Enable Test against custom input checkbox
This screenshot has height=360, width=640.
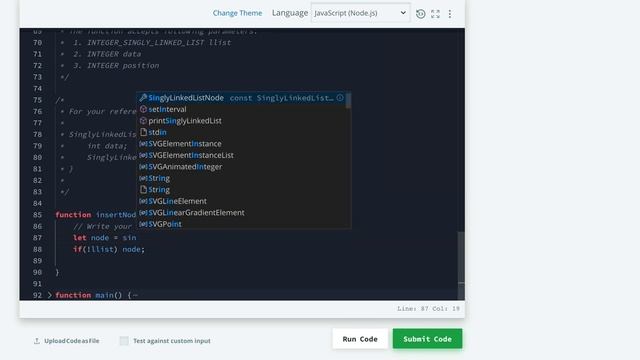point(124,340)
